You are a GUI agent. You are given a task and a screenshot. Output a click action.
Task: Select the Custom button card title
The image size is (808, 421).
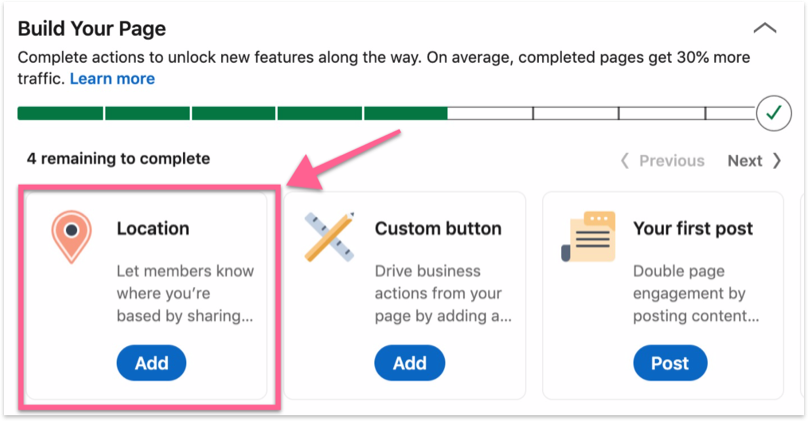point(438,229)
